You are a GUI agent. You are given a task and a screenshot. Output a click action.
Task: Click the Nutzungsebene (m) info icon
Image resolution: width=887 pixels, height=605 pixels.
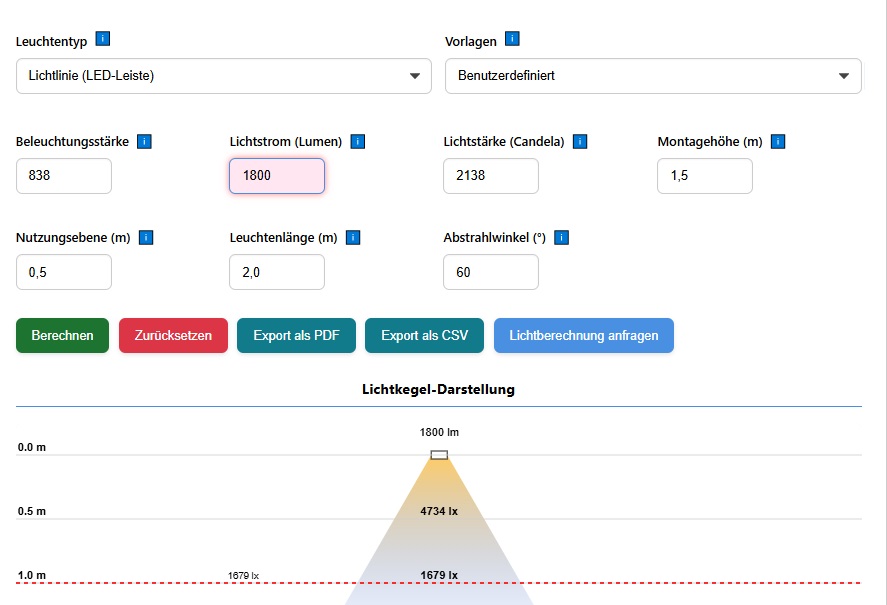(x=146, y=238)
